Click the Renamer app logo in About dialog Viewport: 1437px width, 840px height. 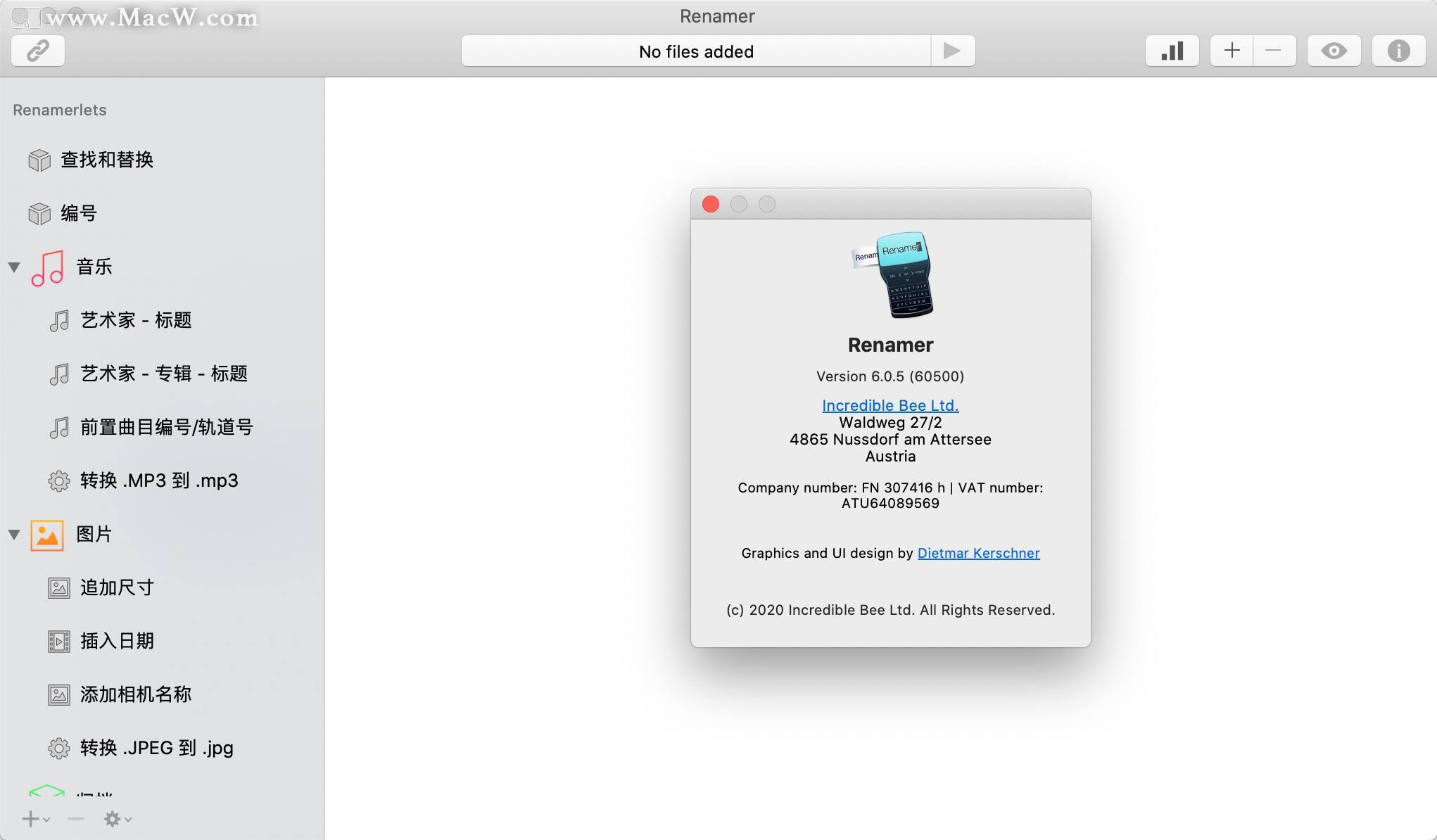893,274
